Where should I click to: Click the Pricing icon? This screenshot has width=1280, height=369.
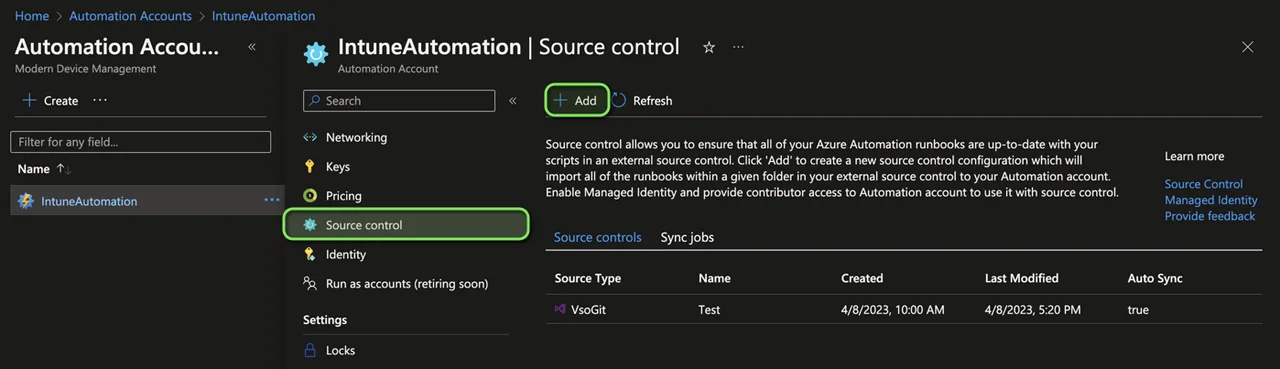(x=310, y=196)
